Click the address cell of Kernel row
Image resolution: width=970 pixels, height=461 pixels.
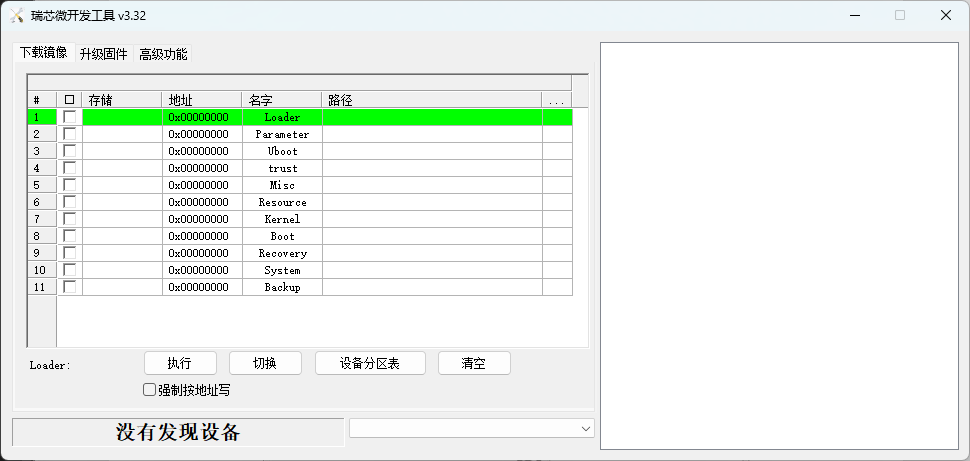point(202,219)
